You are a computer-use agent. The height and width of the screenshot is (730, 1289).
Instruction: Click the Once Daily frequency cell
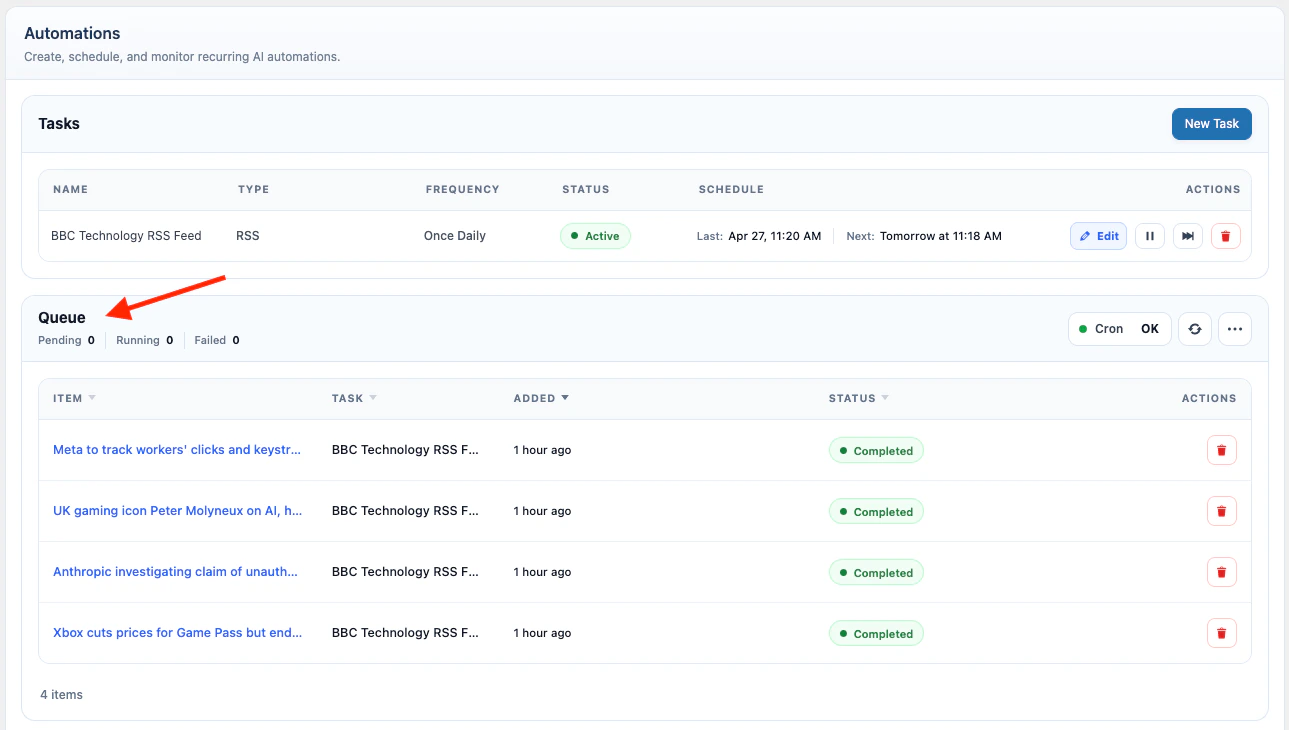[x=455, y=236]
